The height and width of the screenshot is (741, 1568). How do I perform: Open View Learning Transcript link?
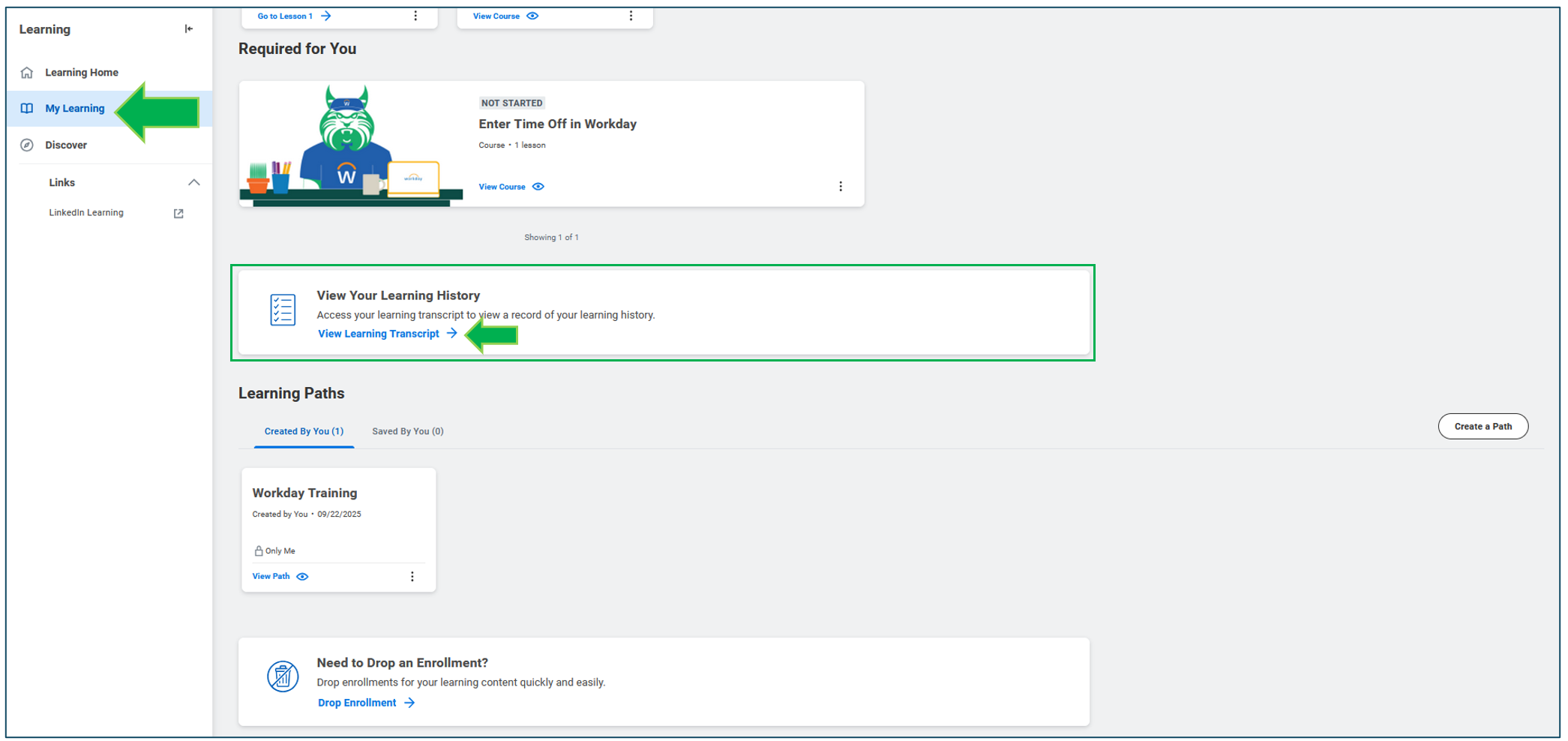(379, 334)
